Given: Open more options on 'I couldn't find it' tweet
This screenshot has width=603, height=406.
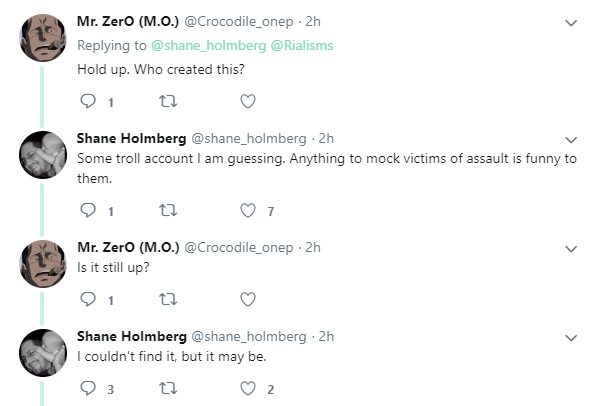Looking at the screenshot, I should (571, 338).
